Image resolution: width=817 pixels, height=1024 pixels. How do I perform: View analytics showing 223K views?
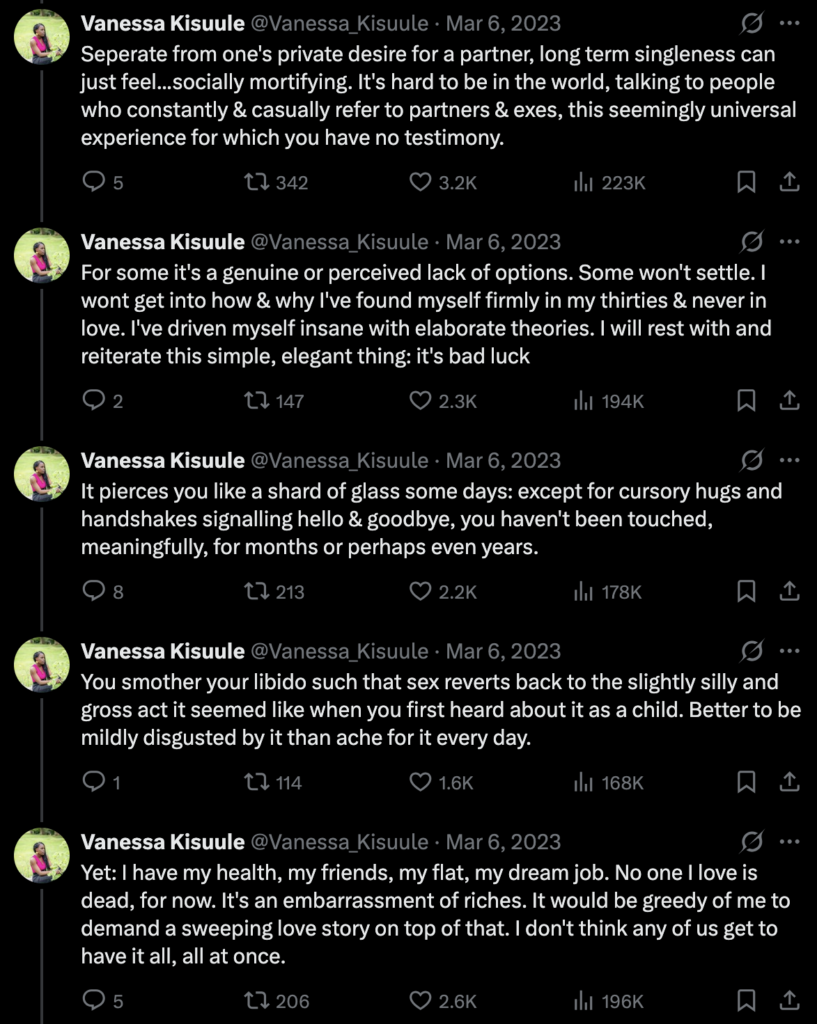[x=584, y=182]
